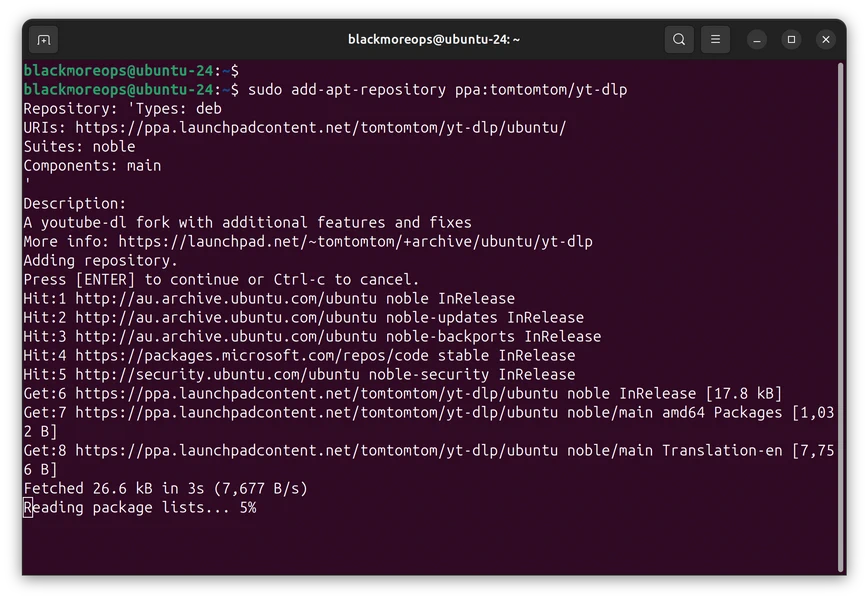Click the window title blackmoreops@ubuntu-24
This screenshot has width=868, height=600.
coord(433,40)
